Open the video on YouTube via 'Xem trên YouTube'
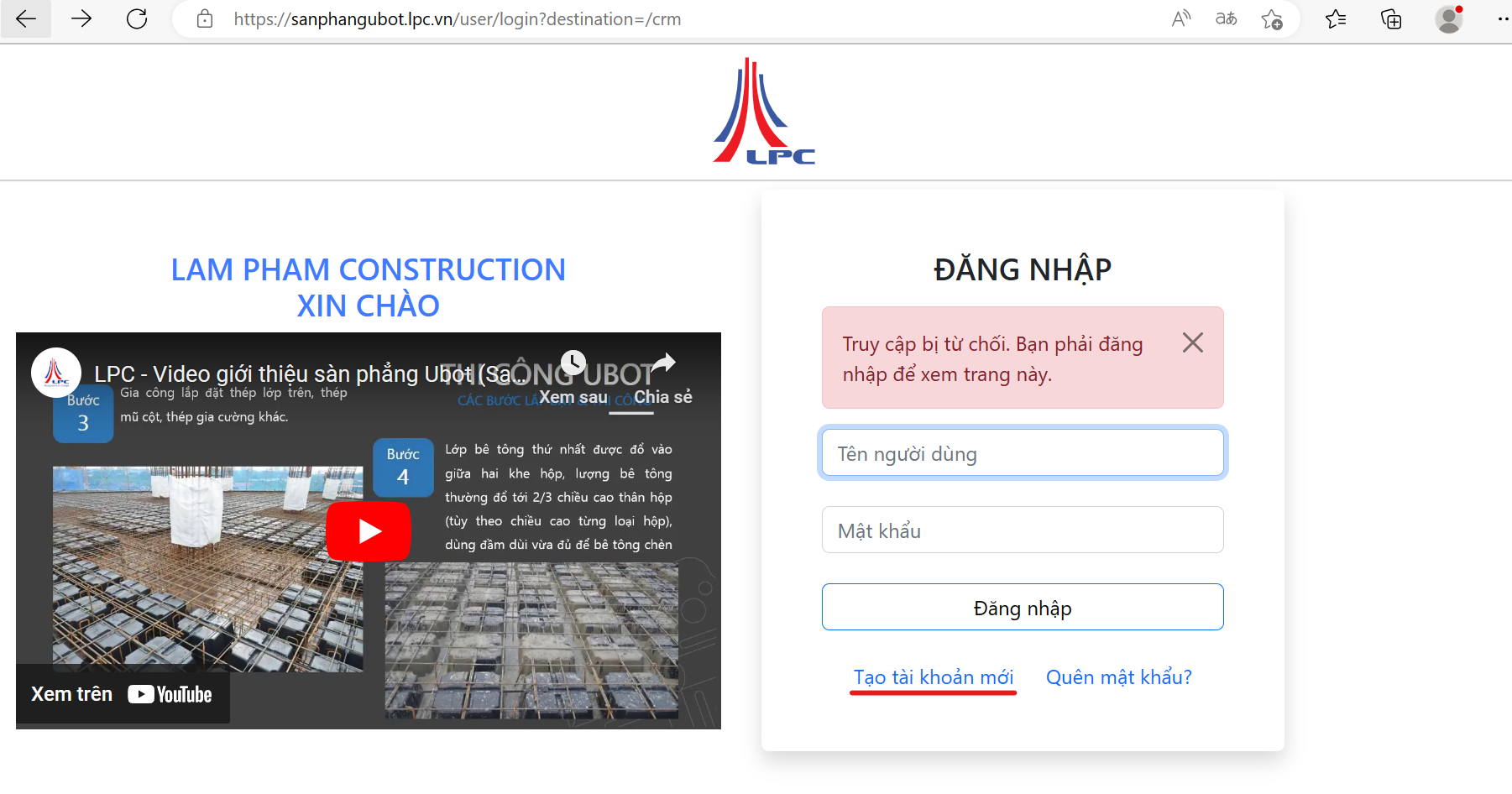Screen dimensions: 1512x794 point(121,694)
